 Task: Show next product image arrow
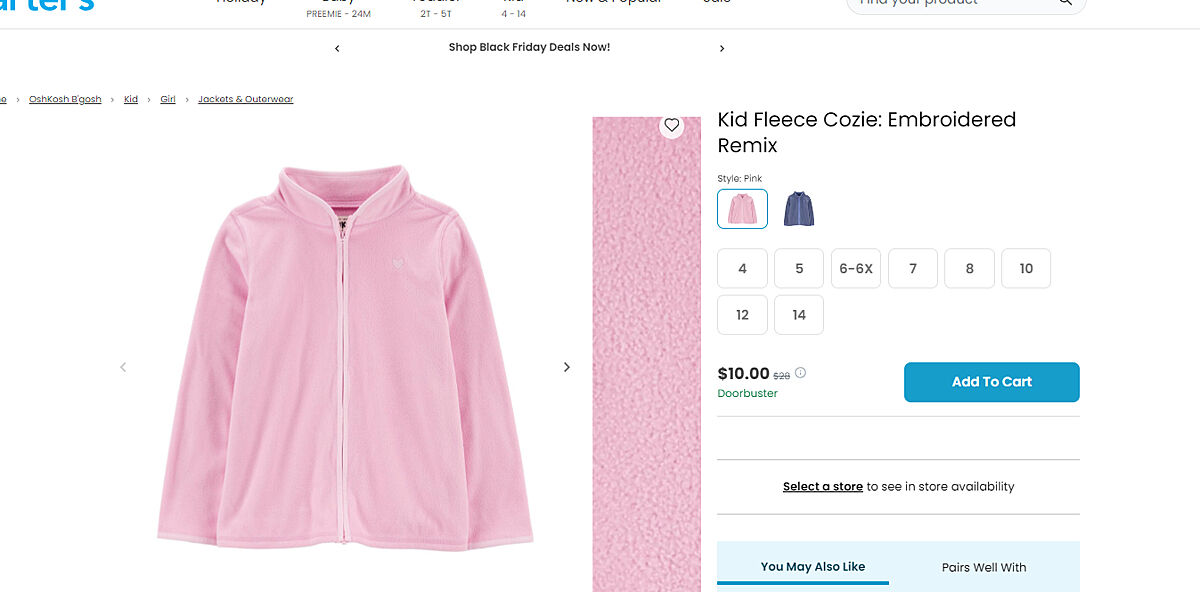click(x=566, y=367)
